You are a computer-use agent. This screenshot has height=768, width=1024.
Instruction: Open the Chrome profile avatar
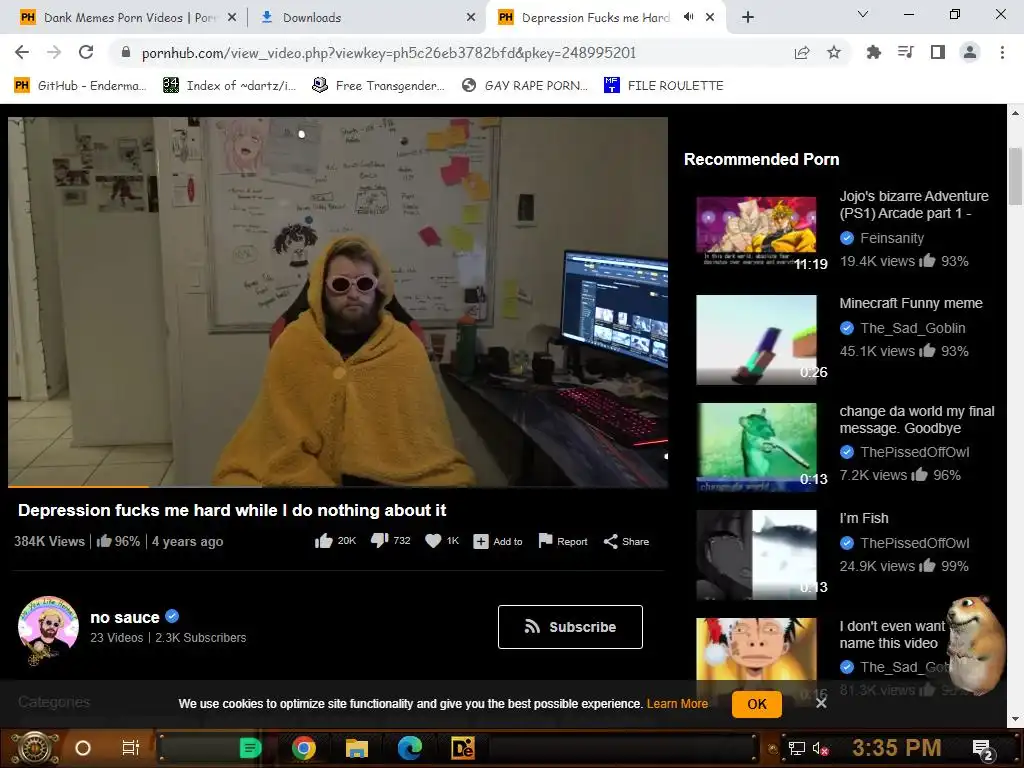[970, 52]
